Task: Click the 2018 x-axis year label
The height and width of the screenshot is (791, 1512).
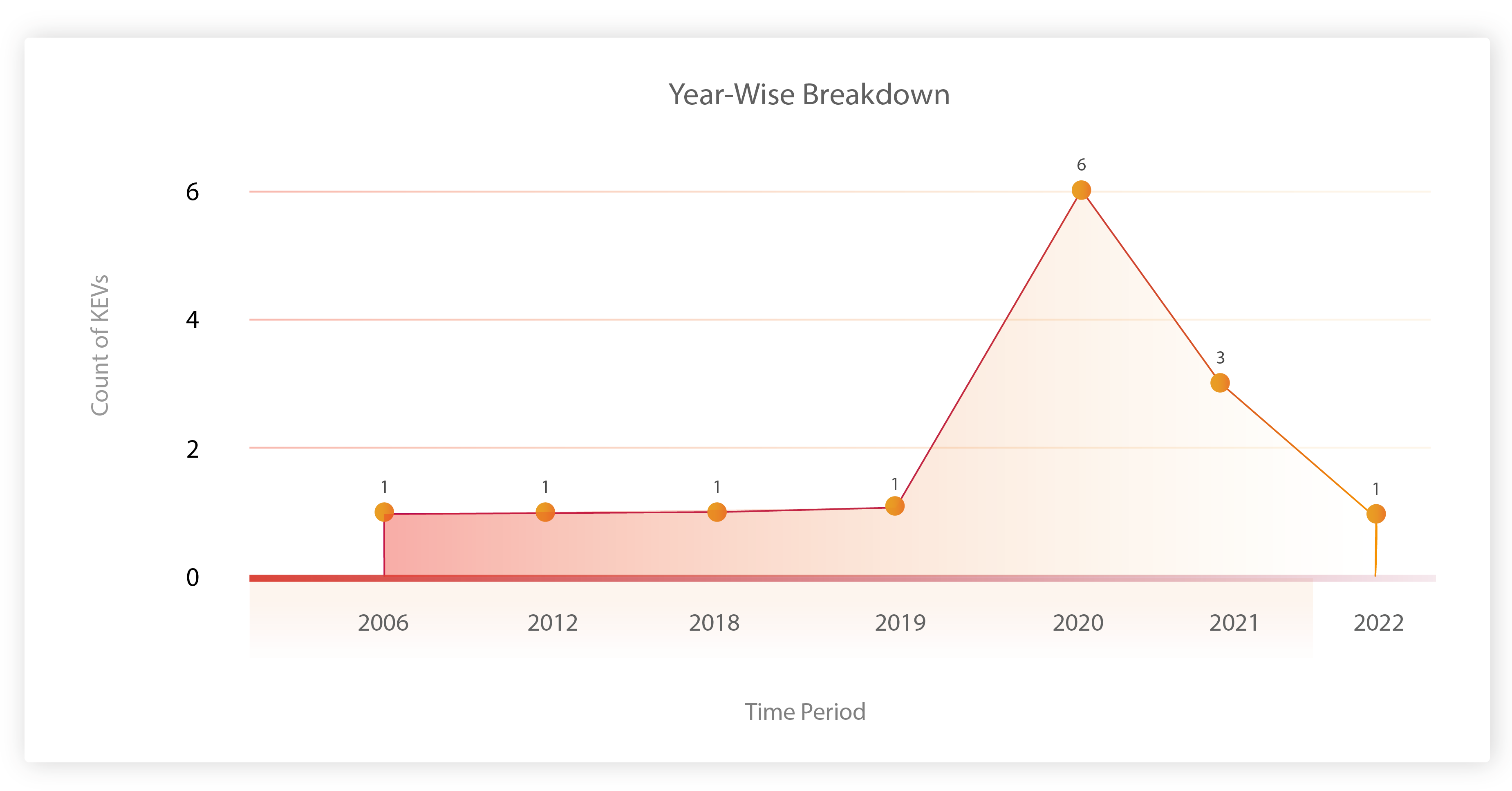Action: click(714, 623)
